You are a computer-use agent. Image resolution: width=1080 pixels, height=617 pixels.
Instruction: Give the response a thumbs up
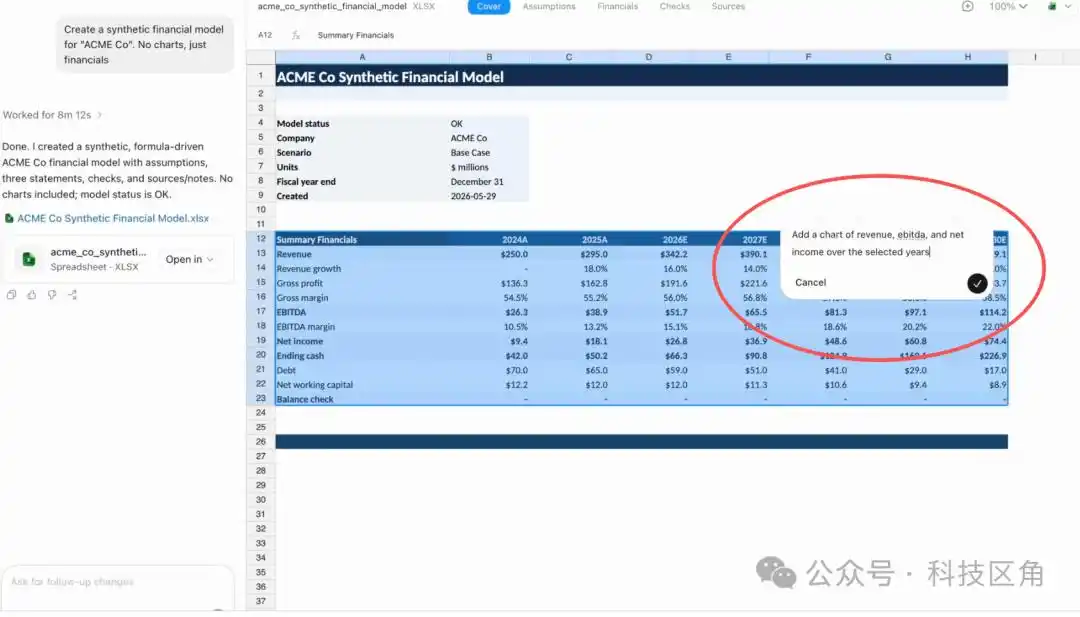tap(32, 295)
